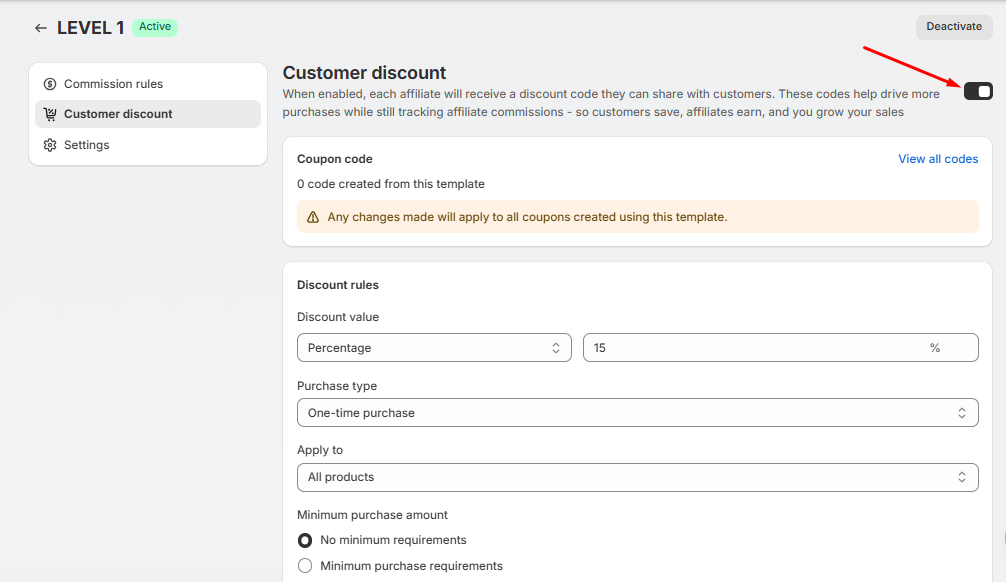Follow the View all codes link

point(938,159)
